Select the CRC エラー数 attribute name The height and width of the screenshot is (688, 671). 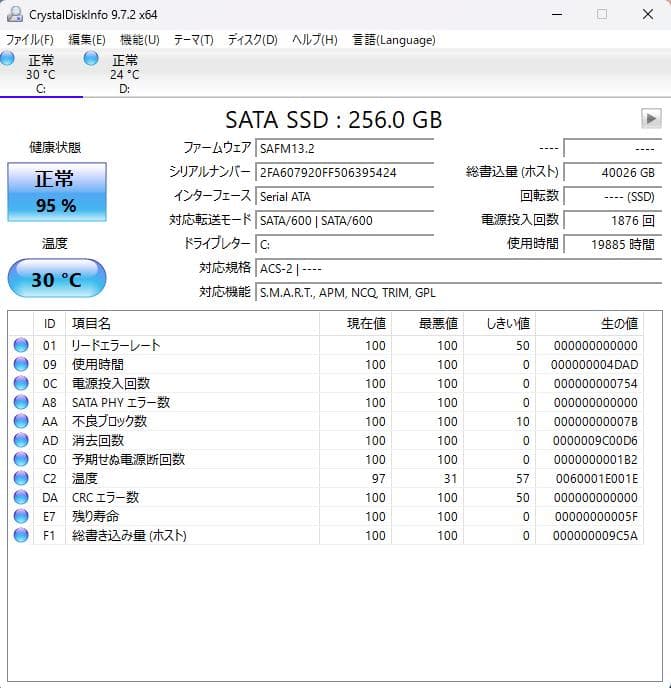[x=105, y=497]
